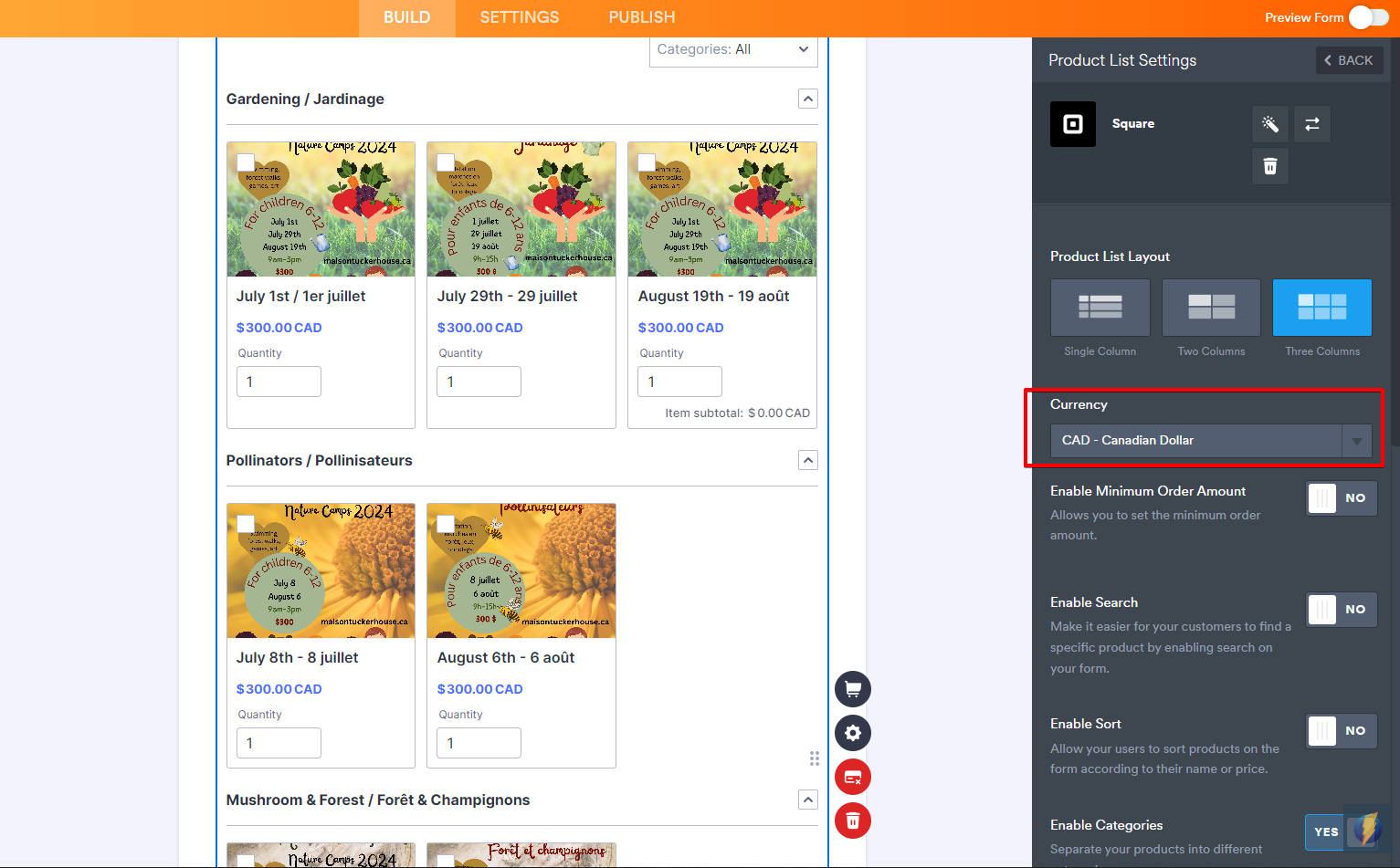
Task: Click the Pollinators / Pollinisateurs heading text
Action: tap(320, 460)
